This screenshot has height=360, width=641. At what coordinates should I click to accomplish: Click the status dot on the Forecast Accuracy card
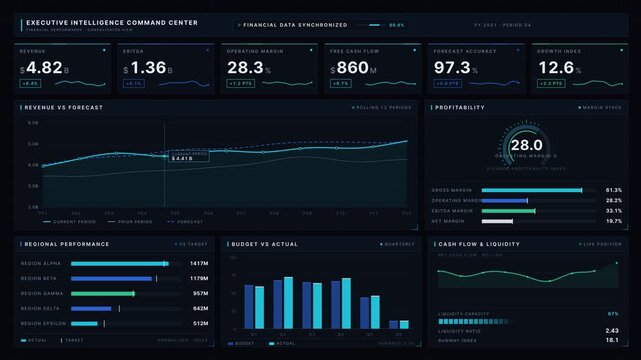coord(518,50)
